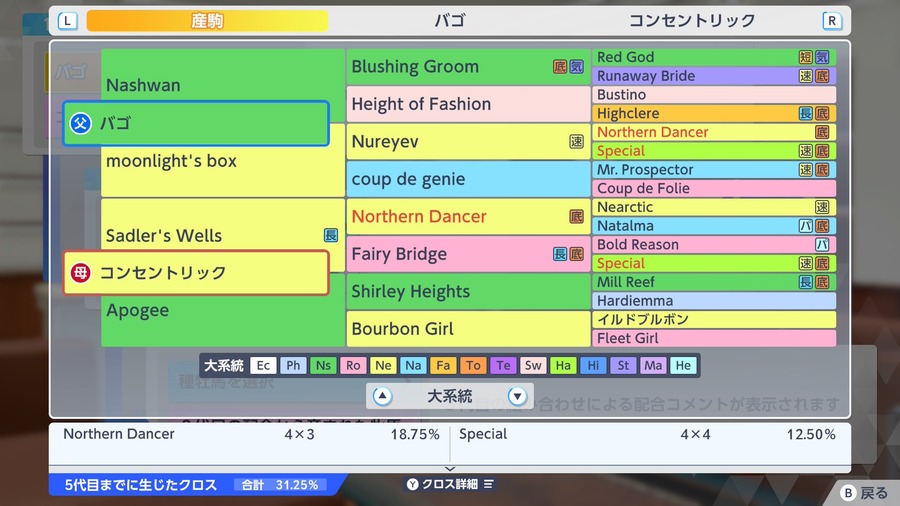This screenshot has width=900, height=506.
Task: Select the Ne lineage legend chip
Action: coord(383,365)
